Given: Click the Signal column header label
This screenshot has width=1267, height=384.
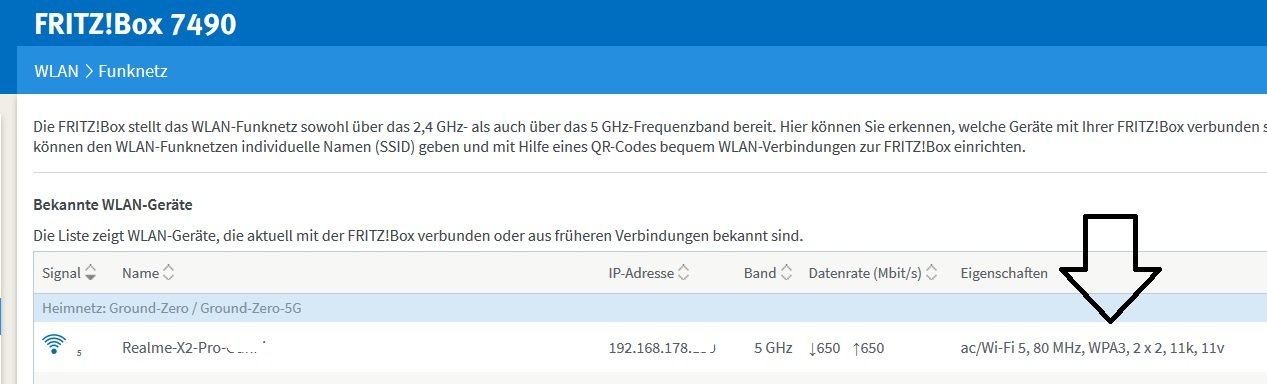Looking at the screenshot, I should [62, 272].
